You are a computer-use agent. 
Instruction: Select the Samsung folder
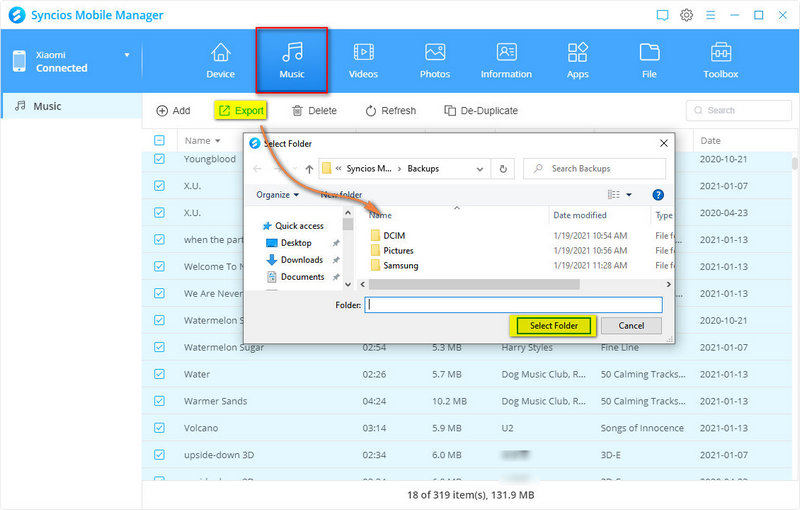tap(394, 265)
